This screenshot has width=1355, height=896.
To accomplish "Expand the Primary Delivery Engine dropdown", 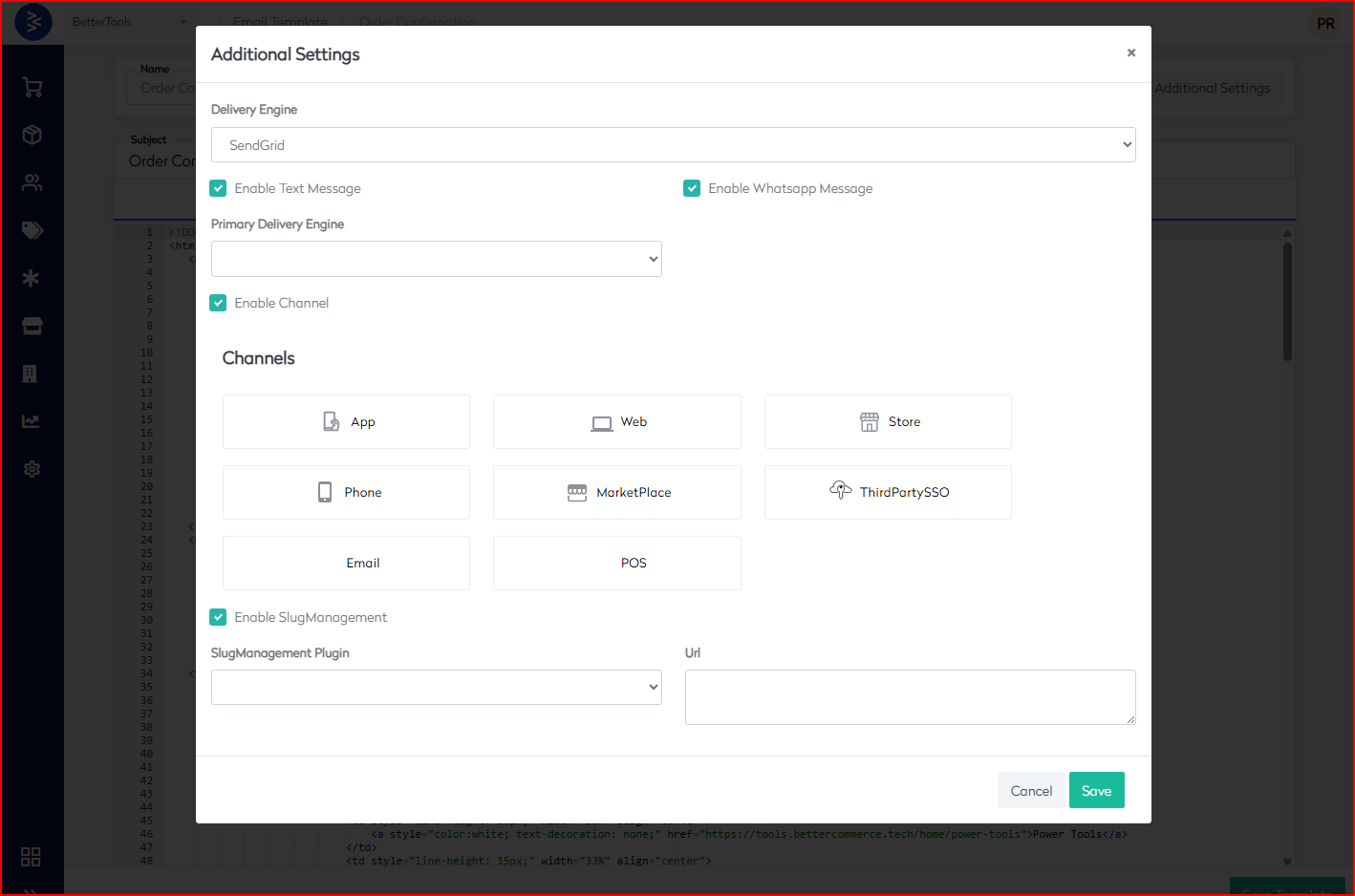I will (436, 259).
